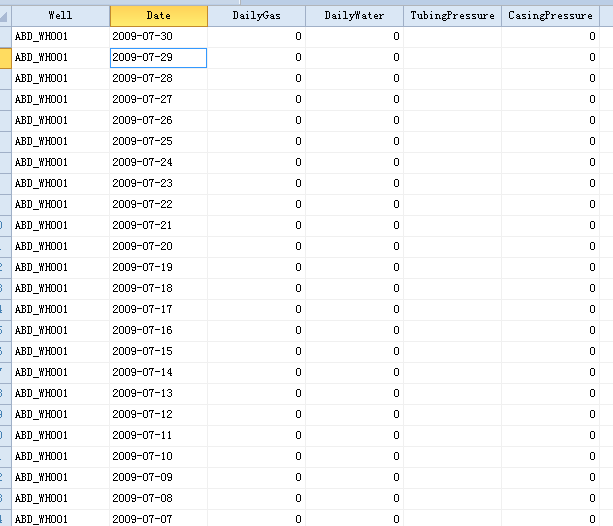Screen dimensions: 613x526
Task: Click Well cell in the 2009-07-10 row
Action: click(61, 457)
